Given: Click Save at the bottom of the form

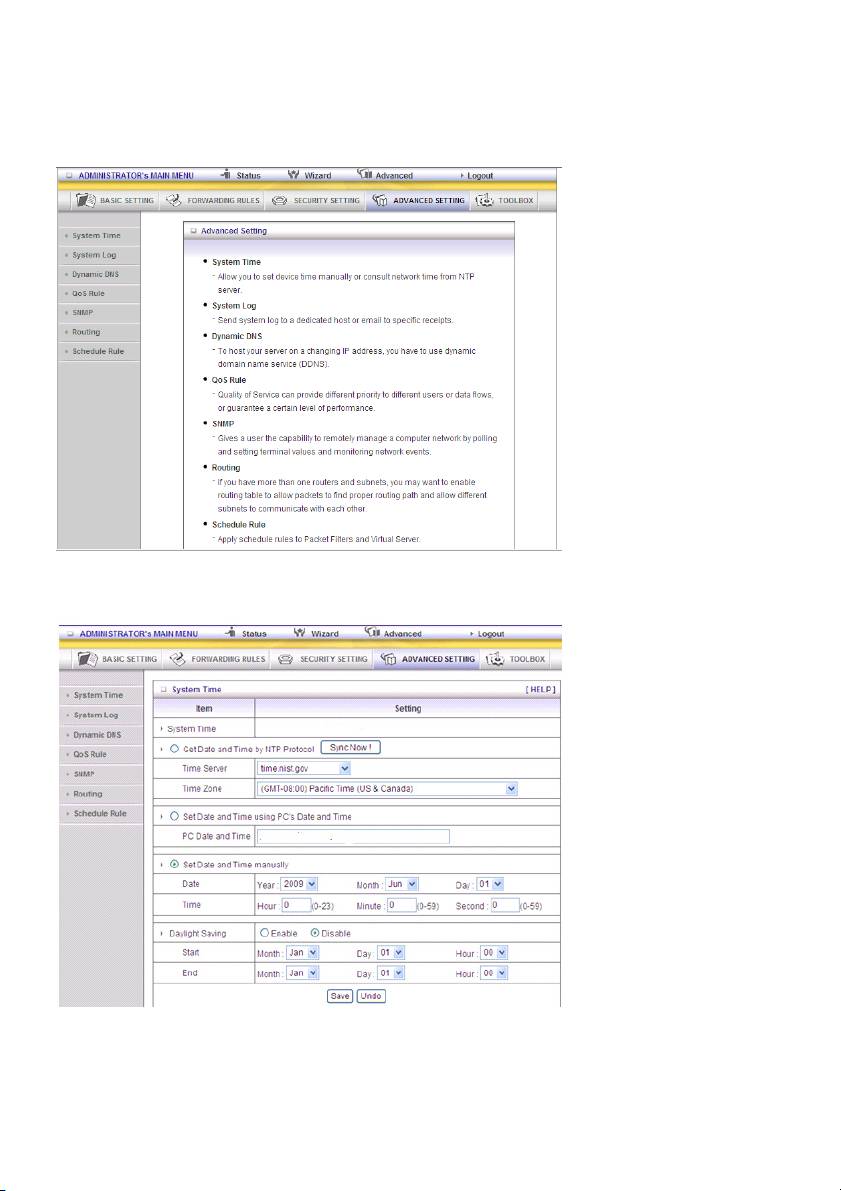Looking at the screenshot, I should click(x=340, y=996).
